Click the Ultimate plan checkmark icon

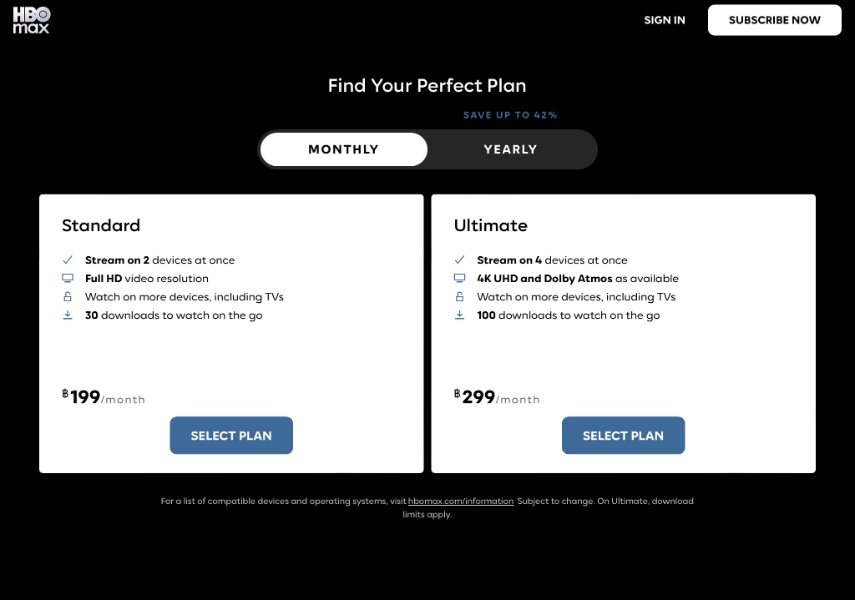click(x=460, y=260)
